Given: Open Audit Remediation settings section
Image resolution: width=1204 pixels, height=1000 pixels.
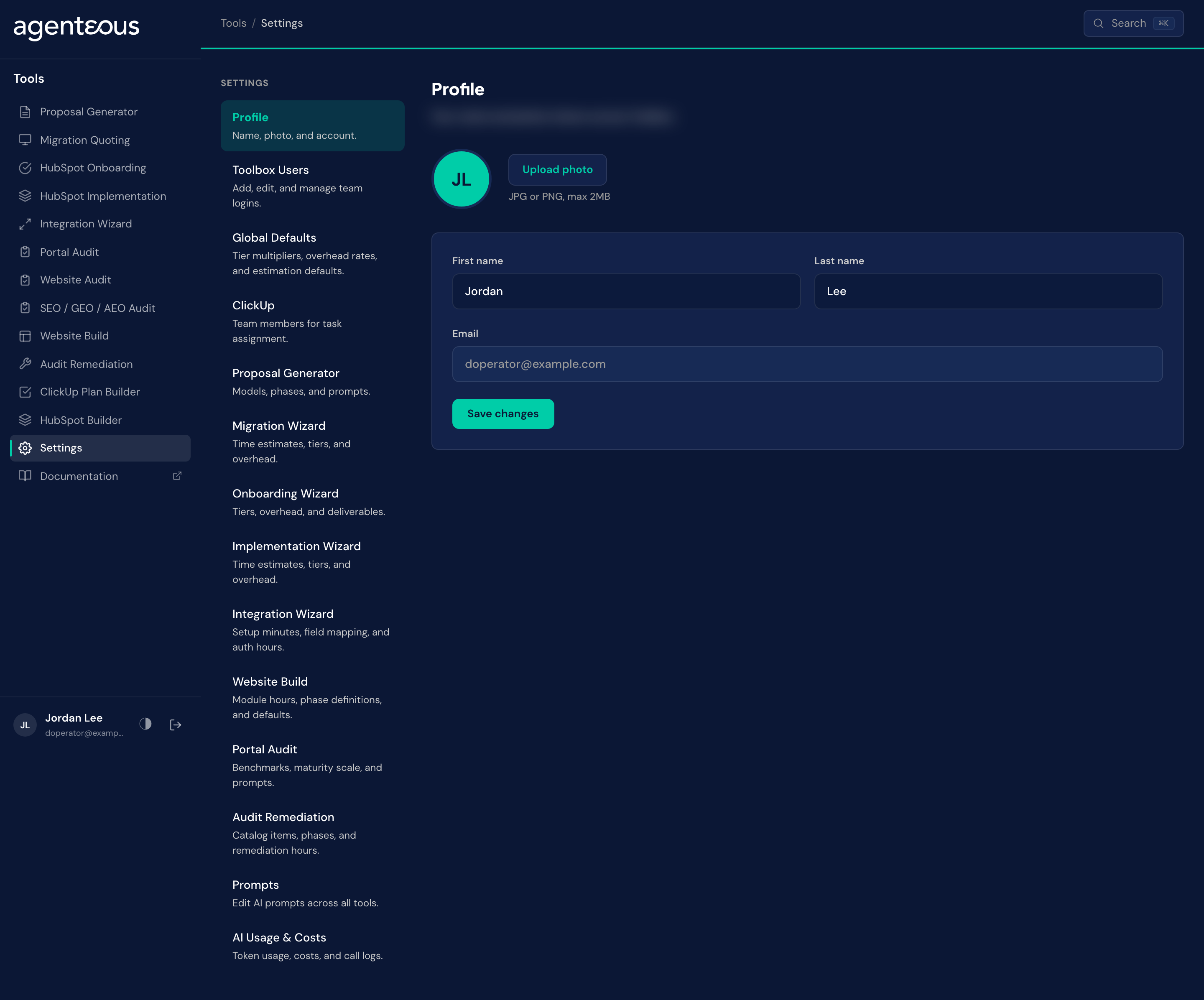Looking at the screenshot, I should click(x=312, y=833).
